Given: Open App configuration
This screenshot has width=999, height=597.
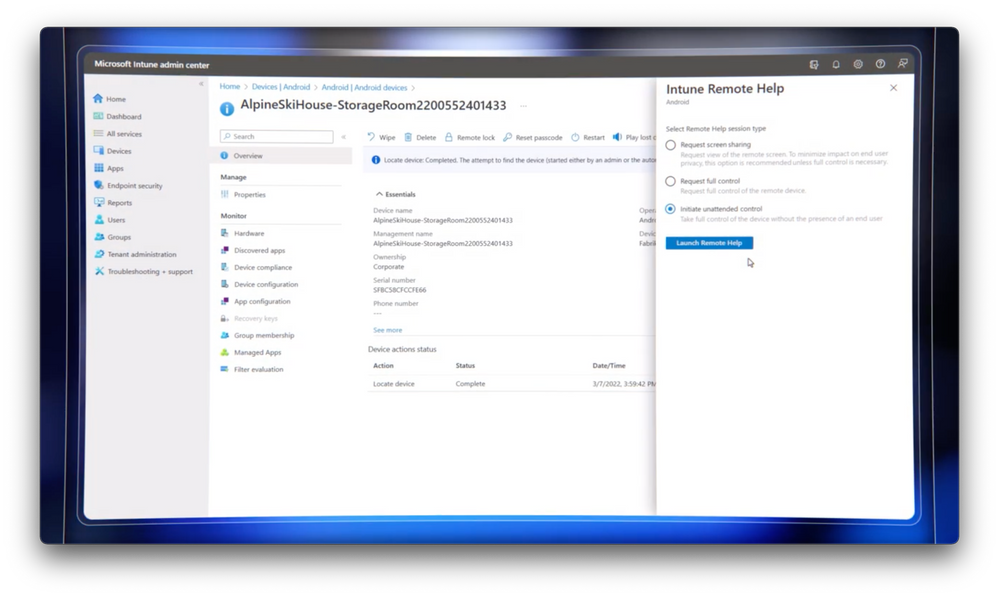Looking at the screenshot, I should click(255, 301).
